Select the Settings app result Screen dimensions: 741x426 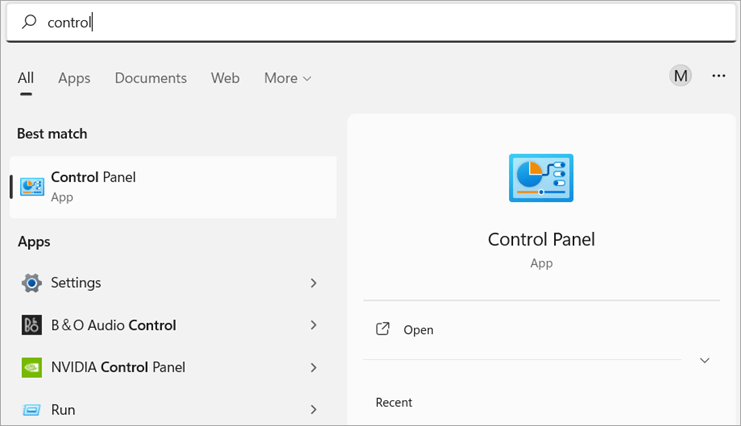173,283
